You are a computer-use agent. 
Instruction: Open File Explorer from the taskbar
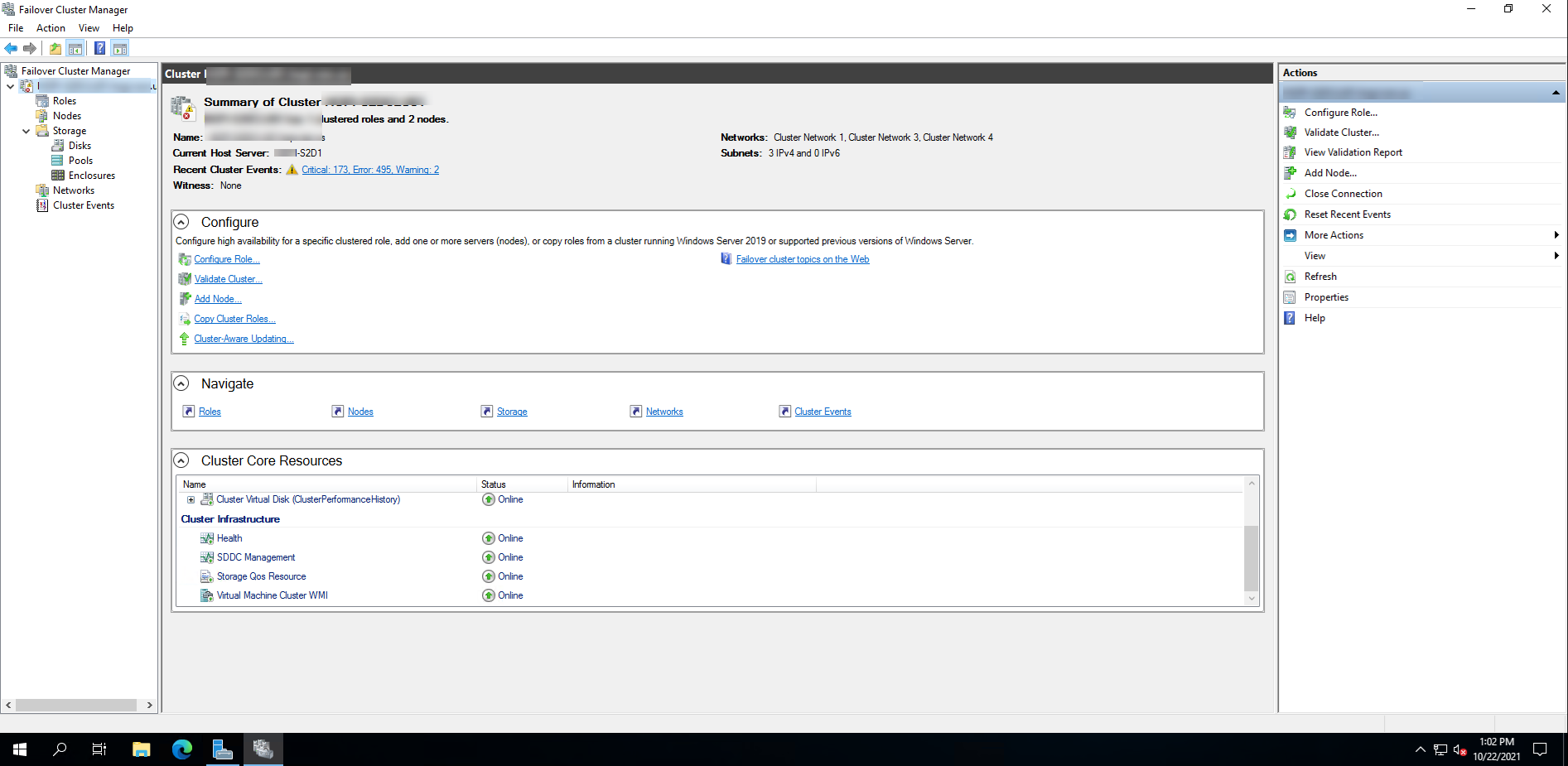click(x=141, y=749)
